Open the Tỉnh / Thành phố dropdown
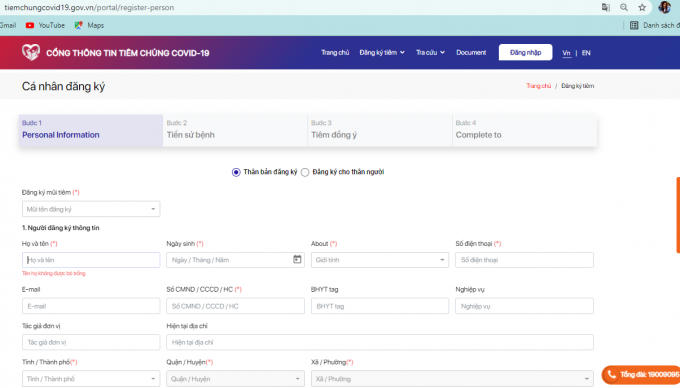Screen dimensions: 680x388 coord(91,378)
